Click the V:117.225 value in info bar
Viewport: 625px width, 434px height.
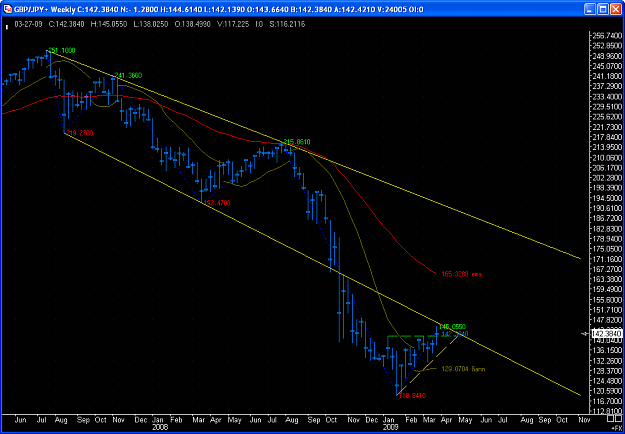coord(233,24)
